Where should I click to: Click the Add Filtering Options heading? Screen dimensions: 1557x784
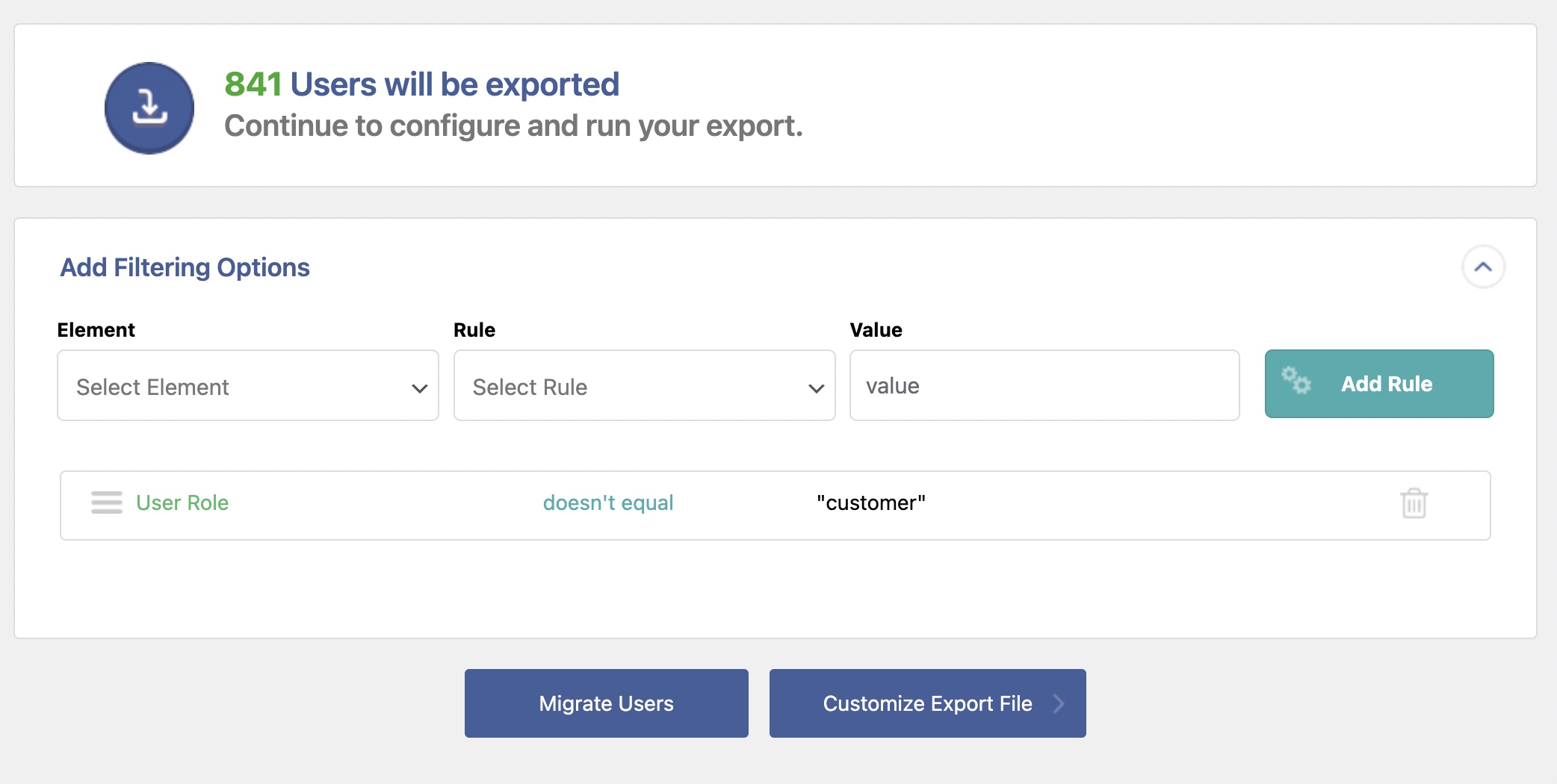[x=185, y=267]
